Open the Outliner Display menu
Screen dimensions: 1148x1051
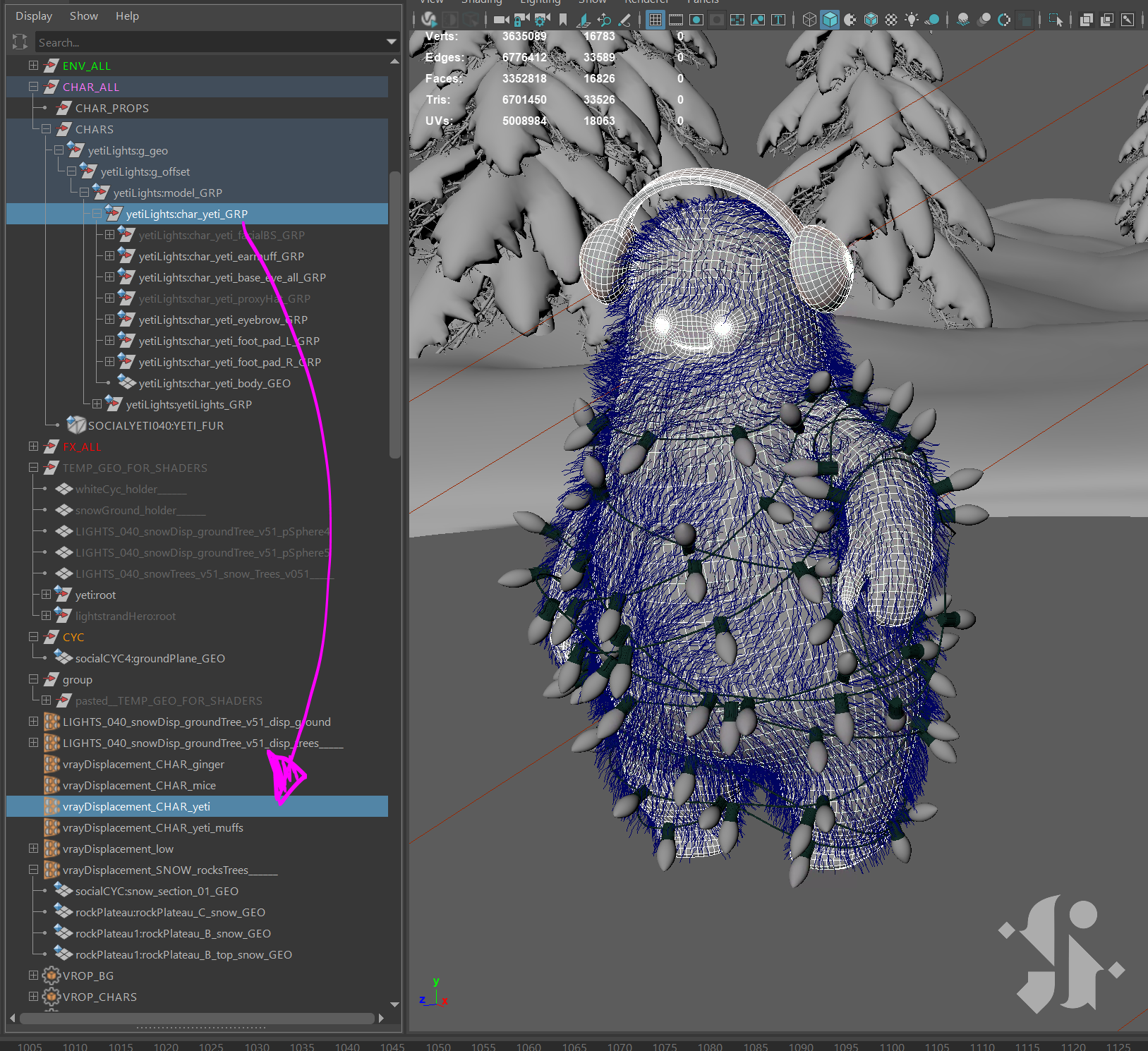[34, 16]
